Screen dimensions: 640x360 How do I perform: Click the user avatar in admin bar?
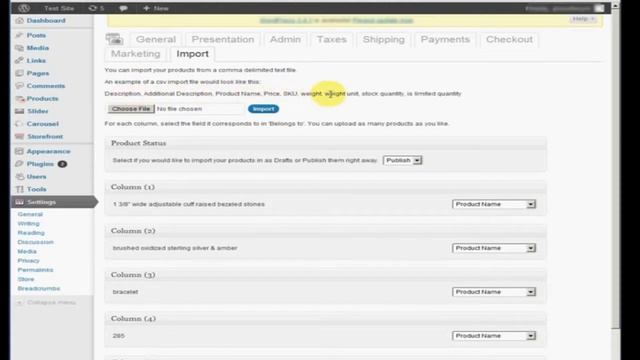pyautogui.click(x=599, y=8)
